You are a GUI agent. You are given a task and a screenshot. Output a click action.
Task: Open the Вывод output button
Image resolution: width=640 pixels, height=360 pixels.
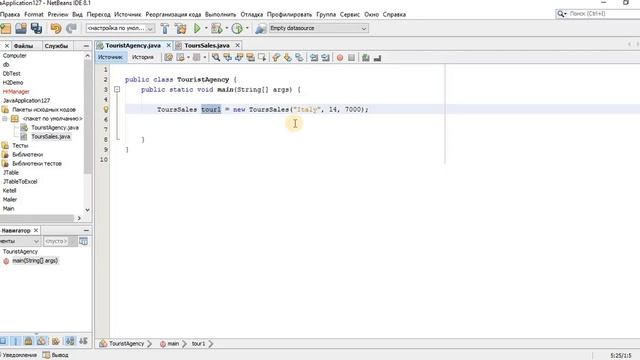pos(56,355)
